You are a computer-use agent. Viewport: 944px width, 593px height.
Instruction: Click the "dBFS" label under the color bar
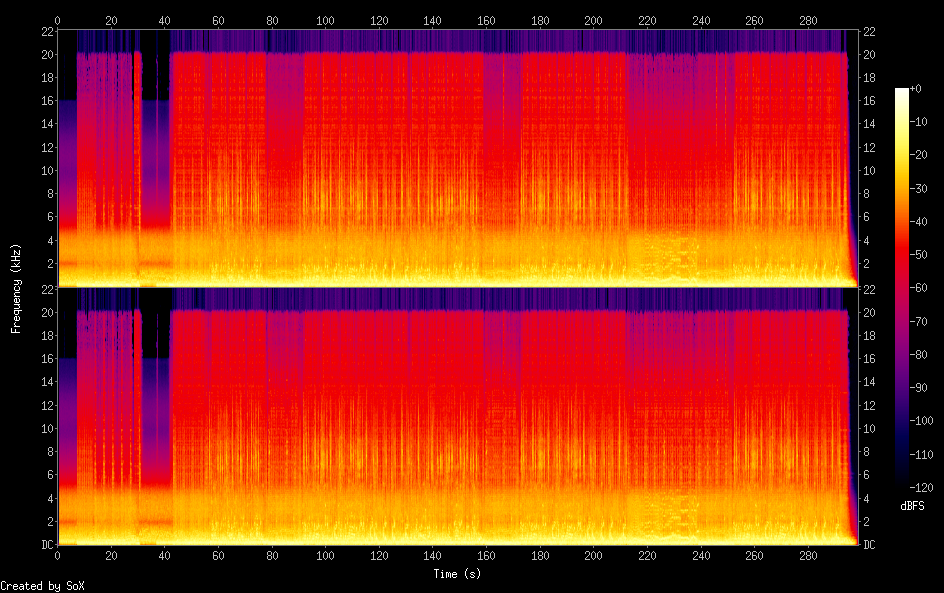coord(911,507)
